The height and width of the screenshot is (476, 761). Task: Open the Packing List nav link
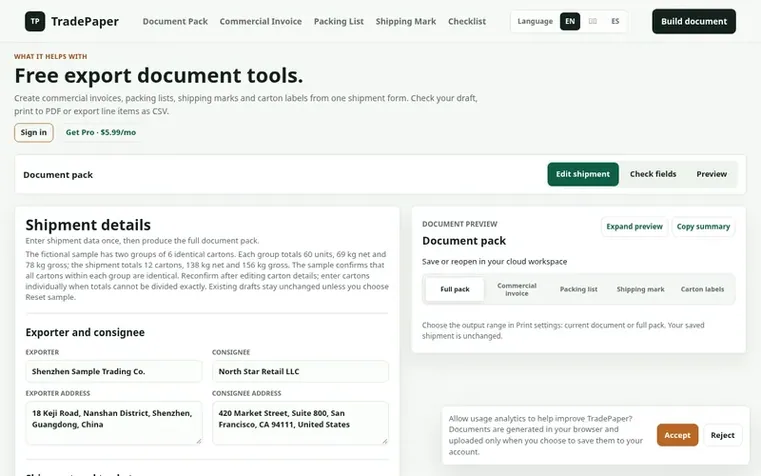click(x=339, y=21)
